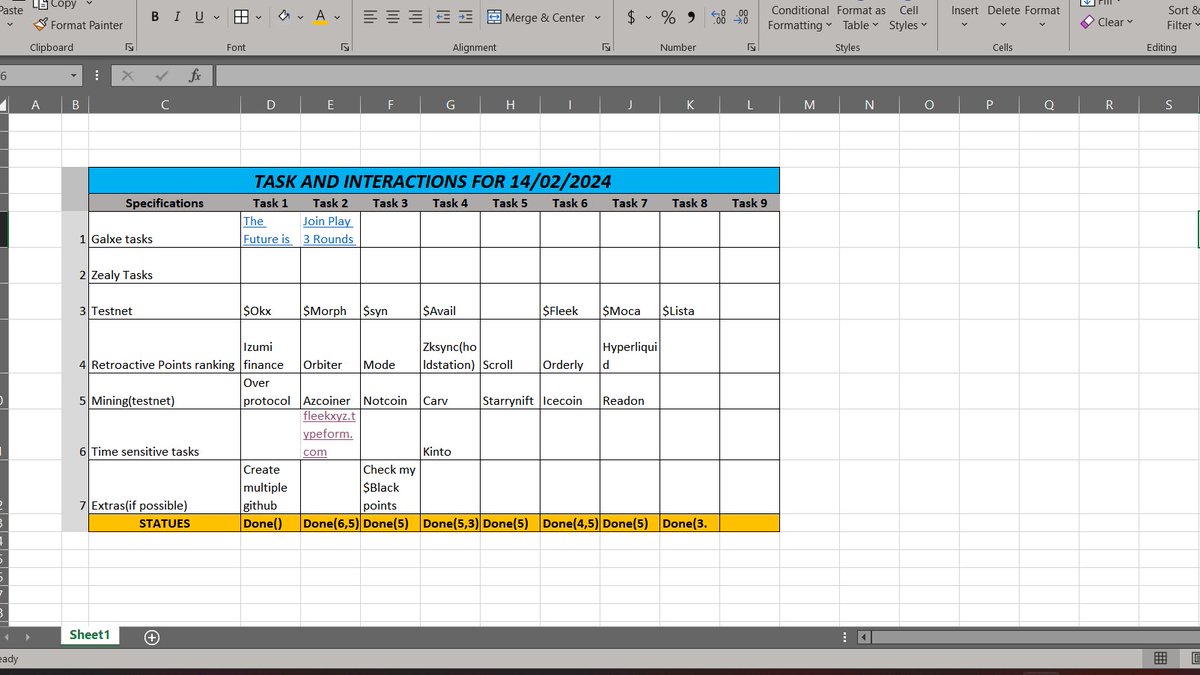
Task: Open the Alignment settings dialog launcher
Action: [606, 47]
